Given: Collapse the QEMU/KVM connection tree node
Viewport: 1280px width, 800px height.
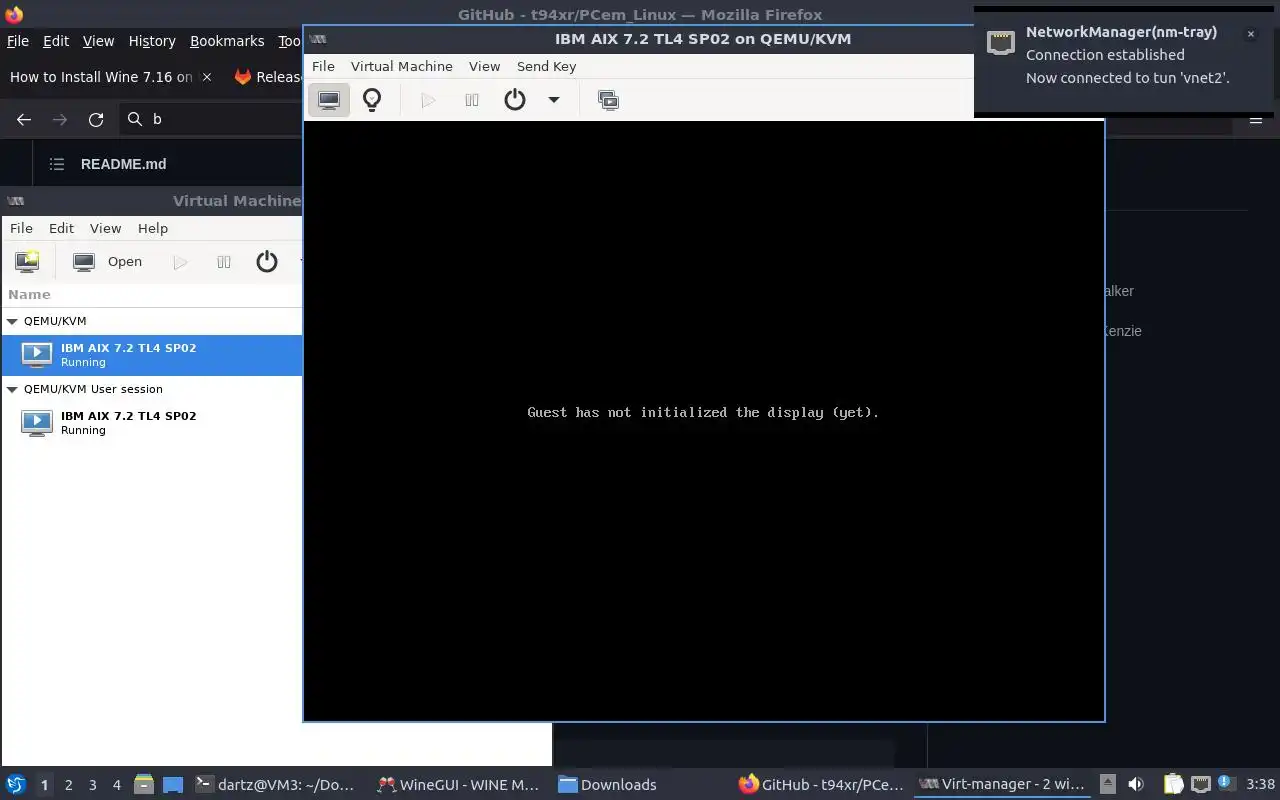Looking at the screenshot, I should pyautogui.click(x=13, y=321).
